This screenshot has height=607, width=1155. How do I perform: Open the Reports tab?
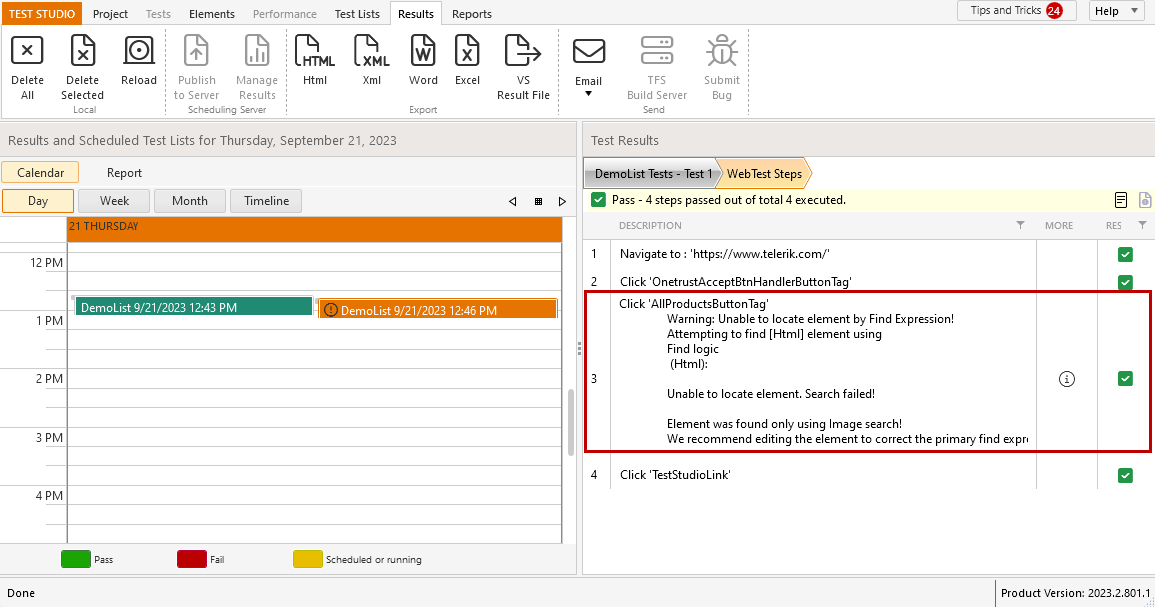(471, 13)
